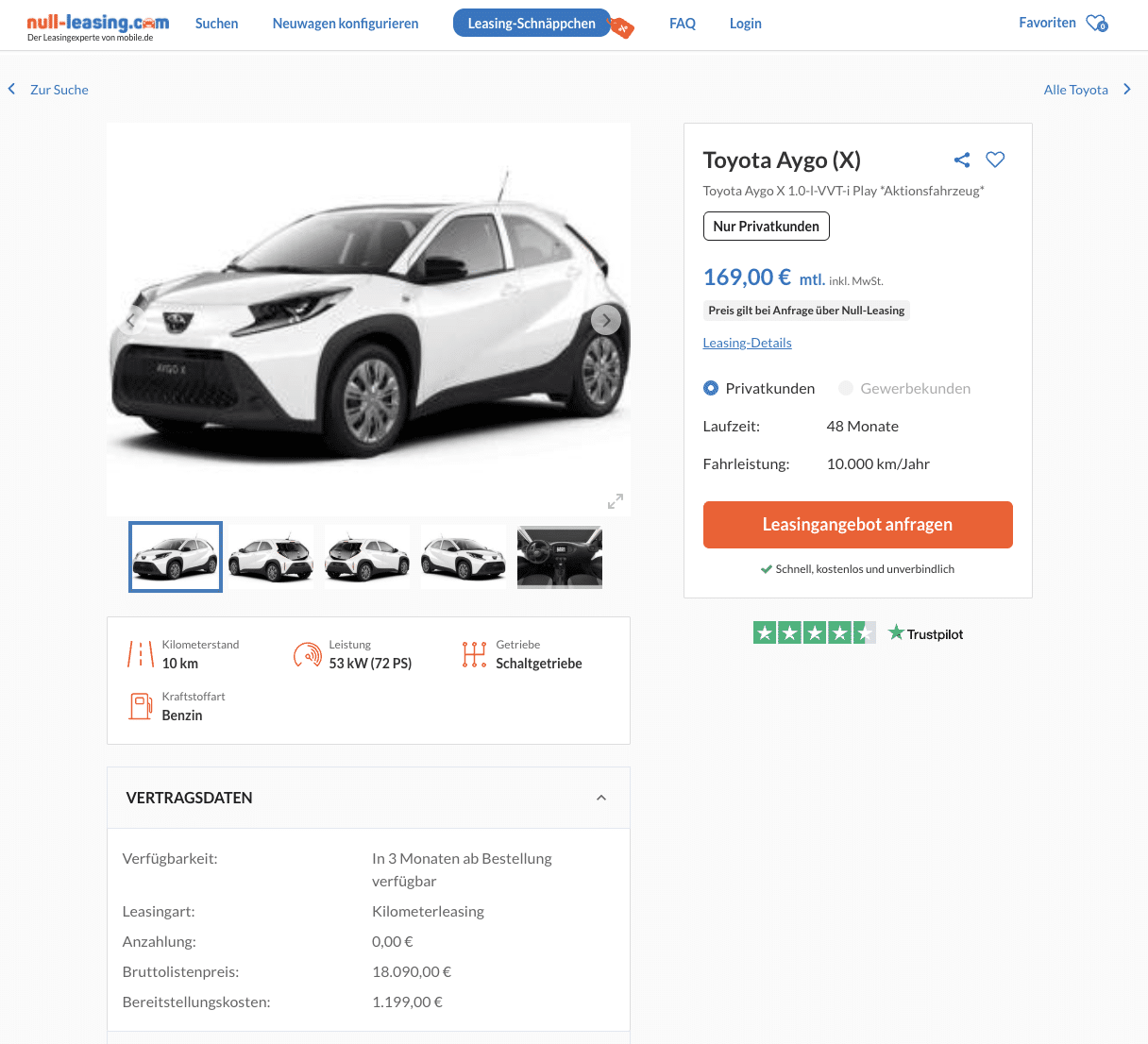This screenshot has height=1044, width=1148.
Task: Select the Privatkunden radio option
Action: [711, 389]
